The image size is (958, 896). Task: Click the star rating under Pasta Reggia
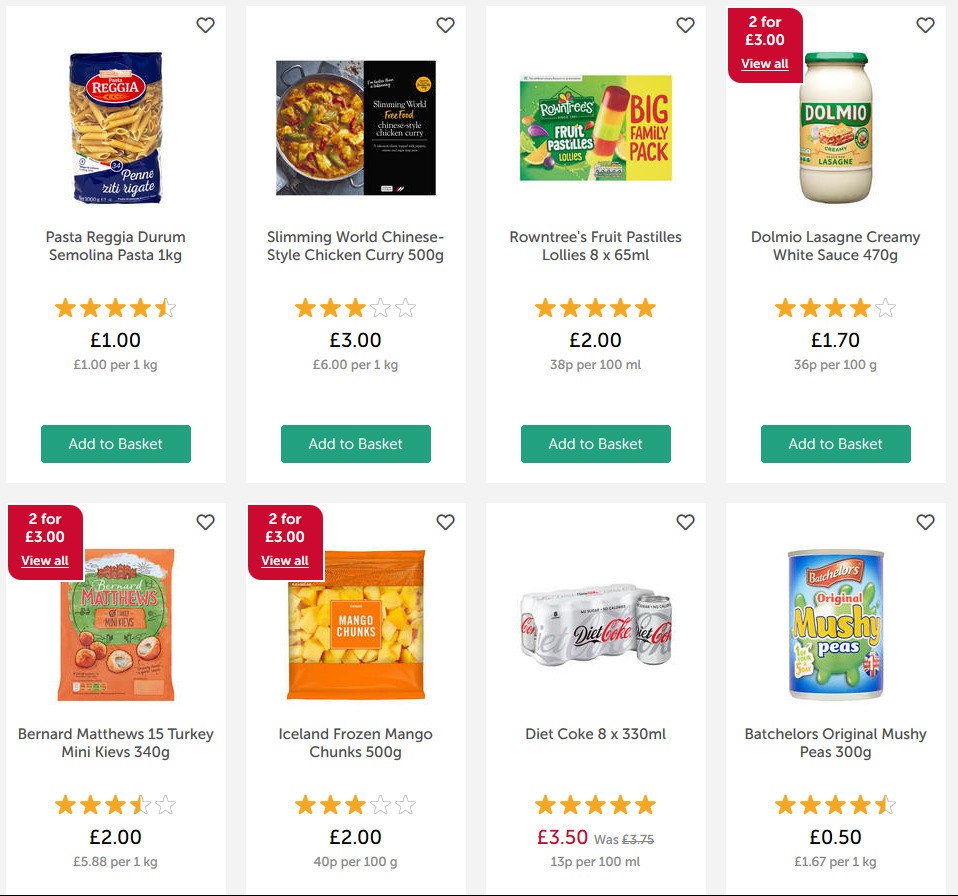tap(116, 307)
